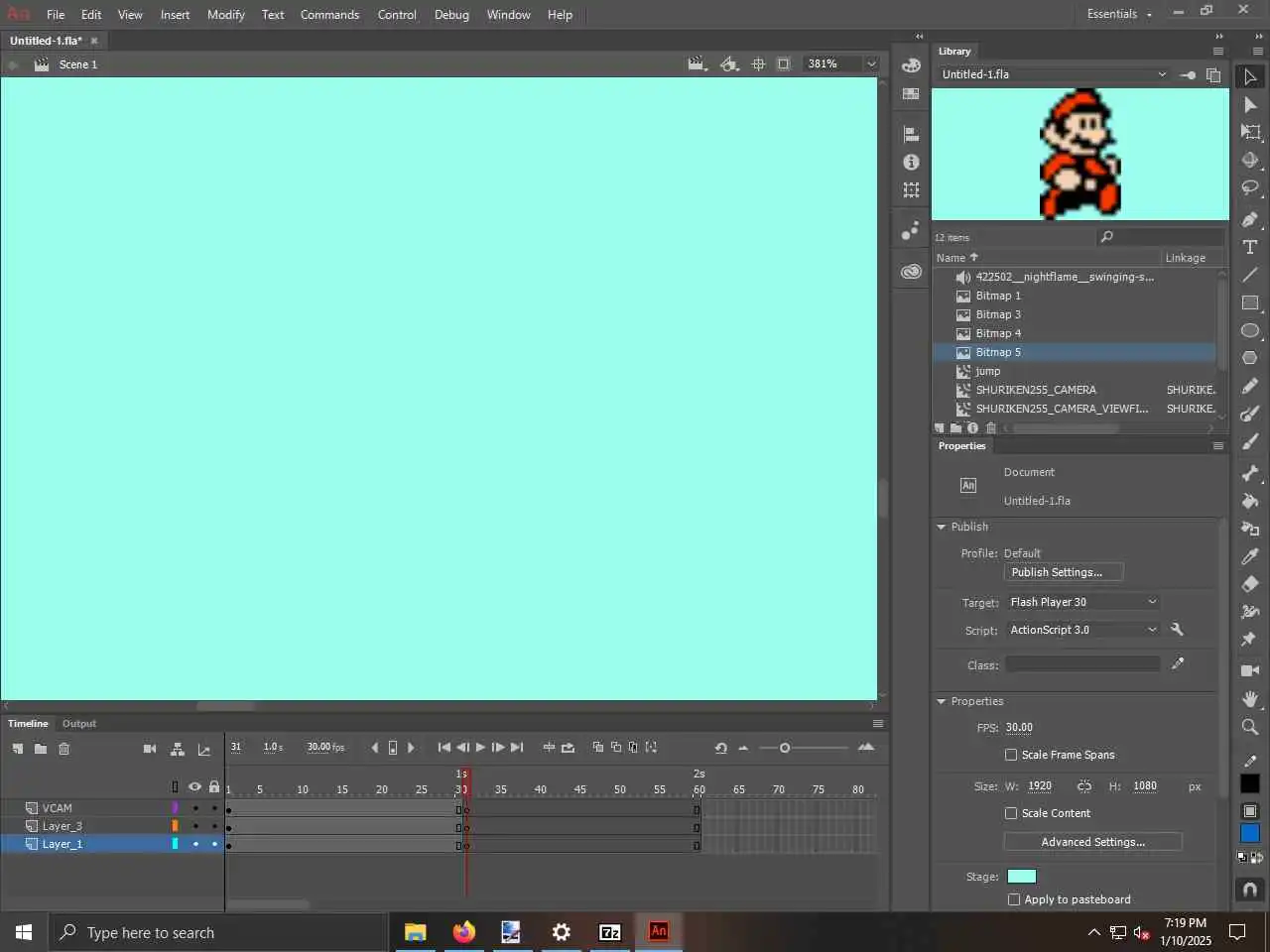Toggle Snap to Objects magnet
Image resolution: width=1270 pixels, height=952 pixels.
(1250, 889)
